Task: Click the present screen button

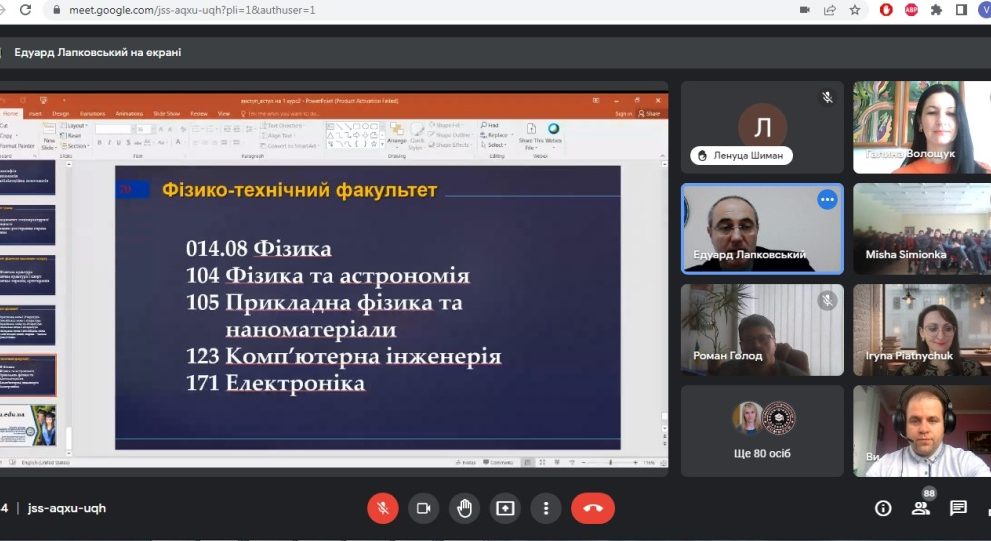Action: point(505,508)
